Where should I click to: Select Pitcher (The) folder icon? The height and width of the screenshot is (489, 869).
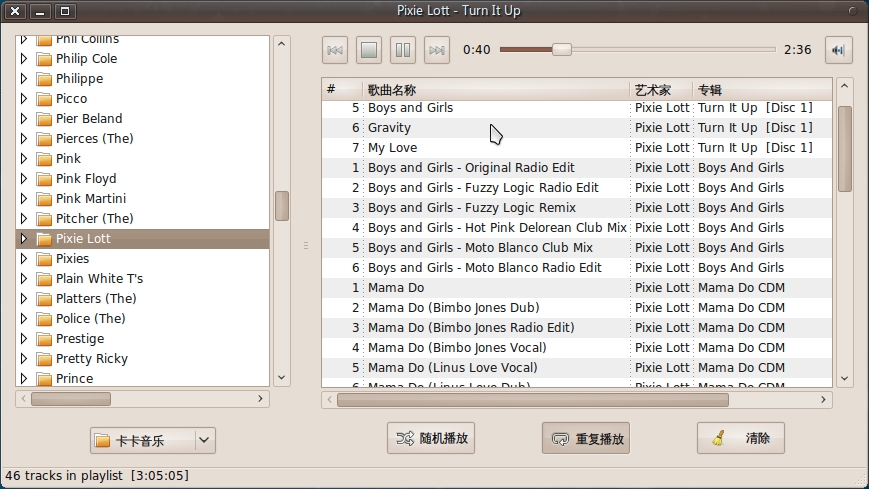point(44,218)
